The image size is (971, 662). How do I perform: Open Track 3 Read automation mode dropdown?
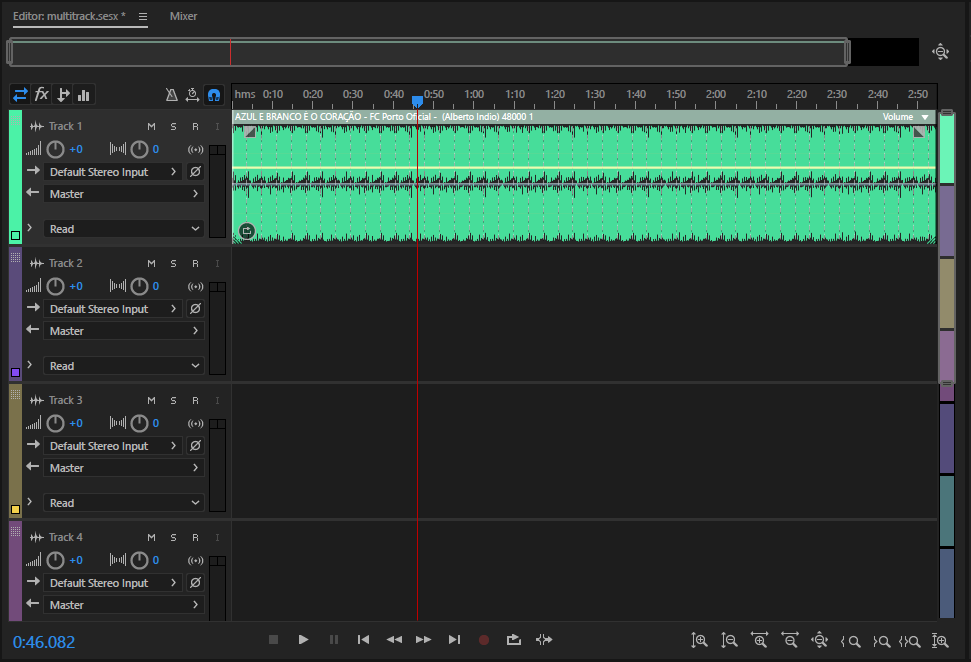tap(124, 503)
